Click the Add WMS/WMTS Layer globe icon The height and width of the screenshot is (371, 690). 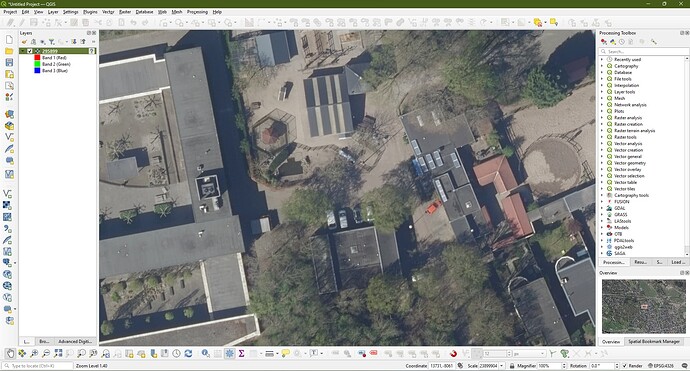7,274
